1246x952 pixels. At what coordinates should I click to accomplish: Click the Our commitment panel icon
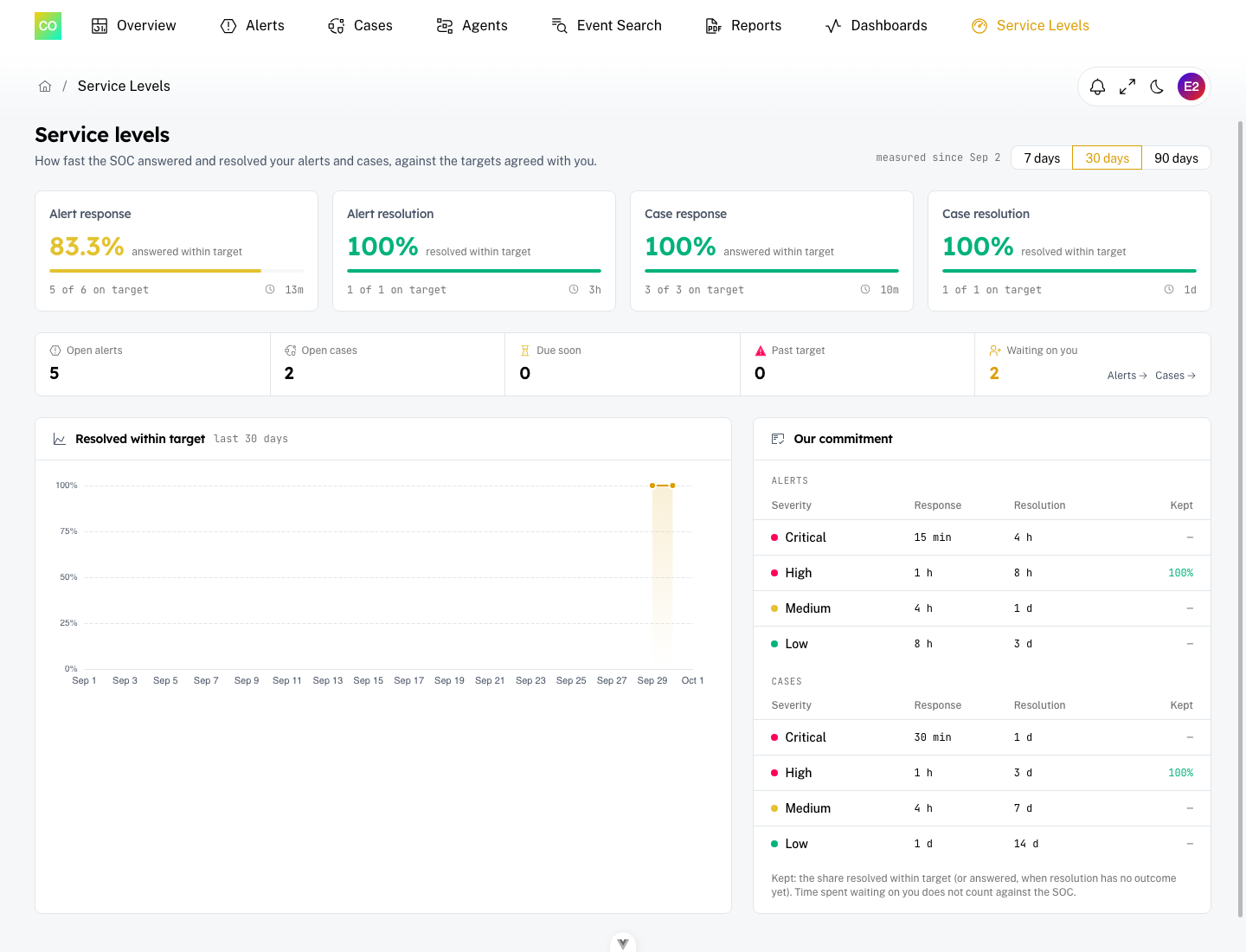click(778, 439)
